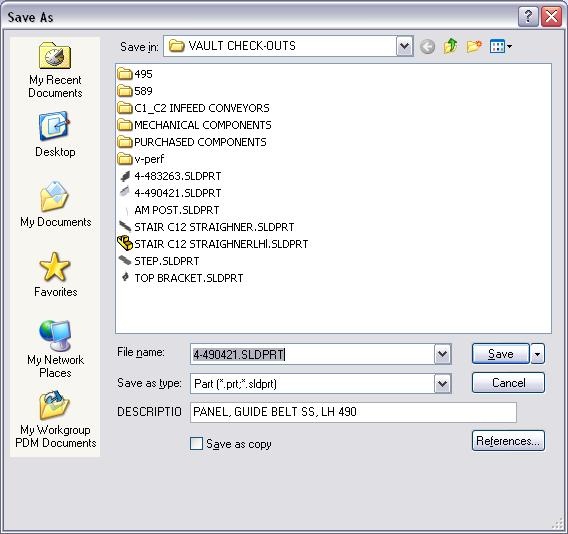This screenshot has width=568, height=534.
Task: Open the Save as type dropdown
Action: 443,384
